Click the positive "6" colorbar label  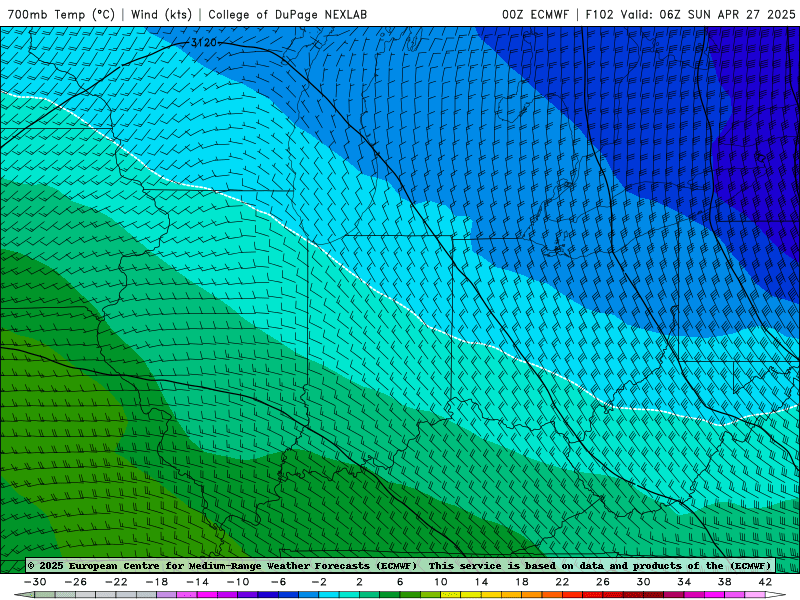pos(400,582)
